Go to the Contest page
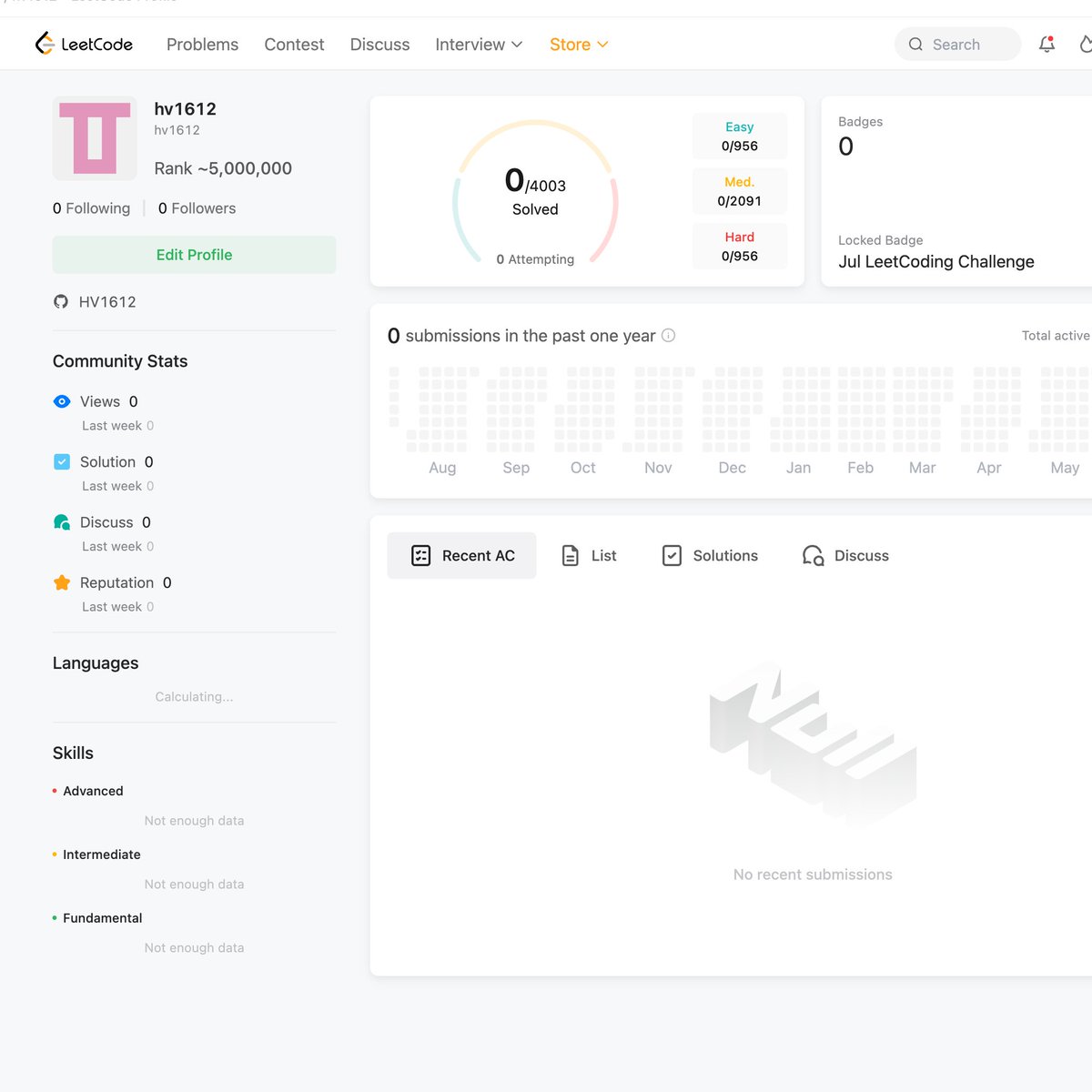1092x1092 pixels. (294, 45)
